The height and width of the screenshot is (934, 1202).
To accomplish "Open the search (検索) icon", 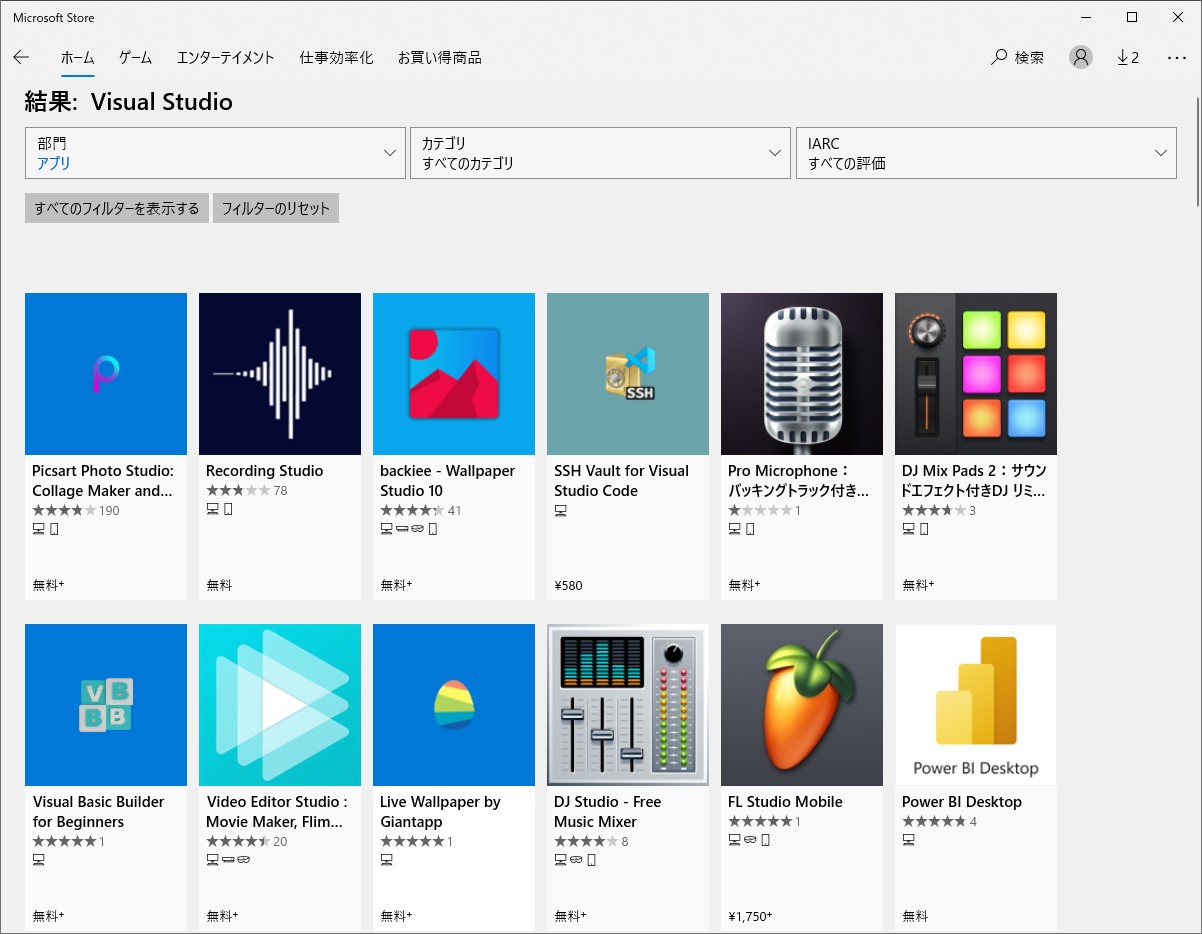I will pyautogui.click(x=1016, y=57).
